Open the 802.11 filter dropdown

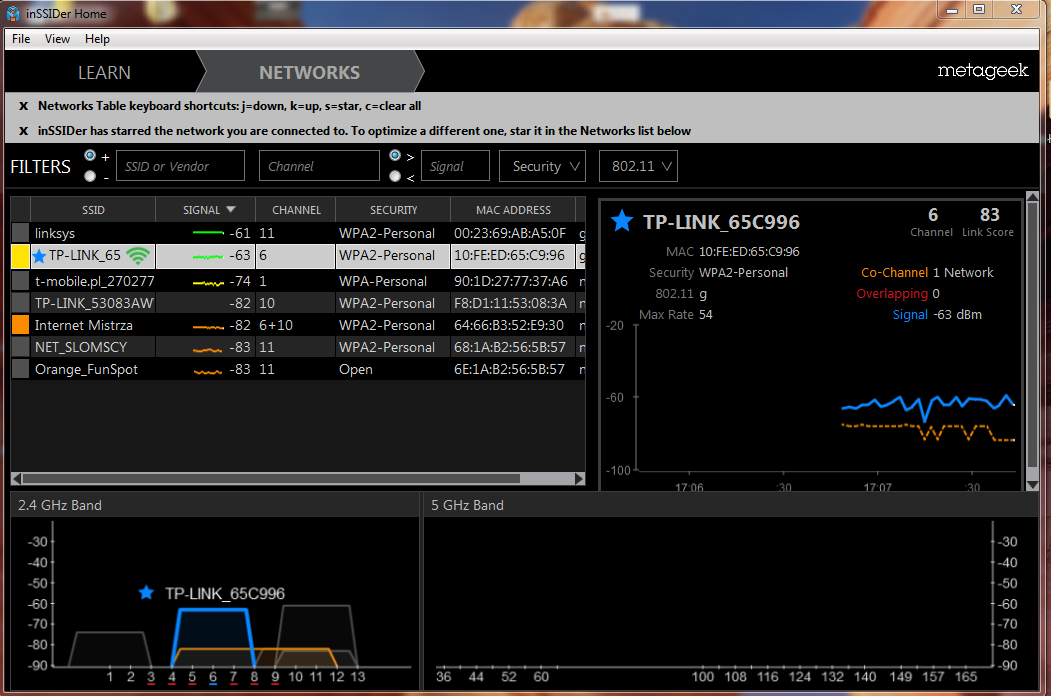coord(638,167)
